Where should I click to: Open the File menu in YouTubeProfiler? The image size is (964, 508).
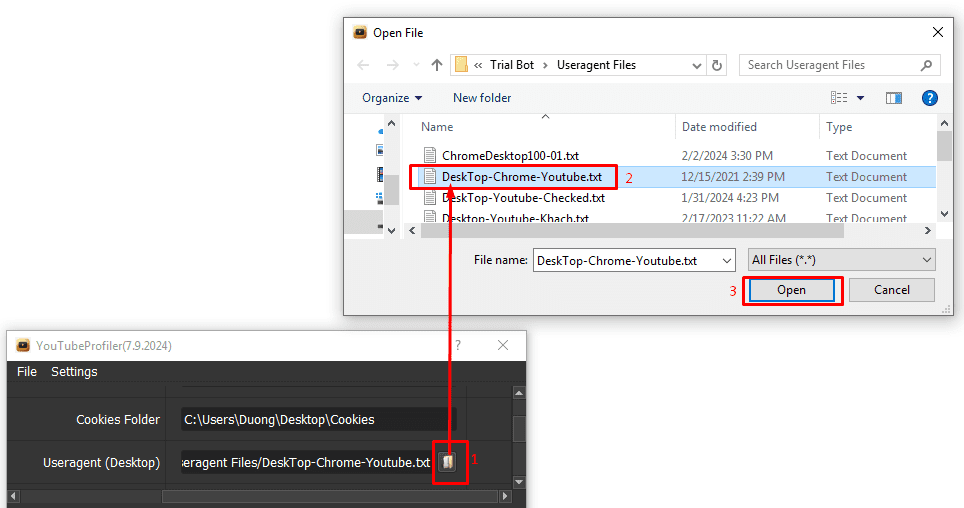point(27,371)
